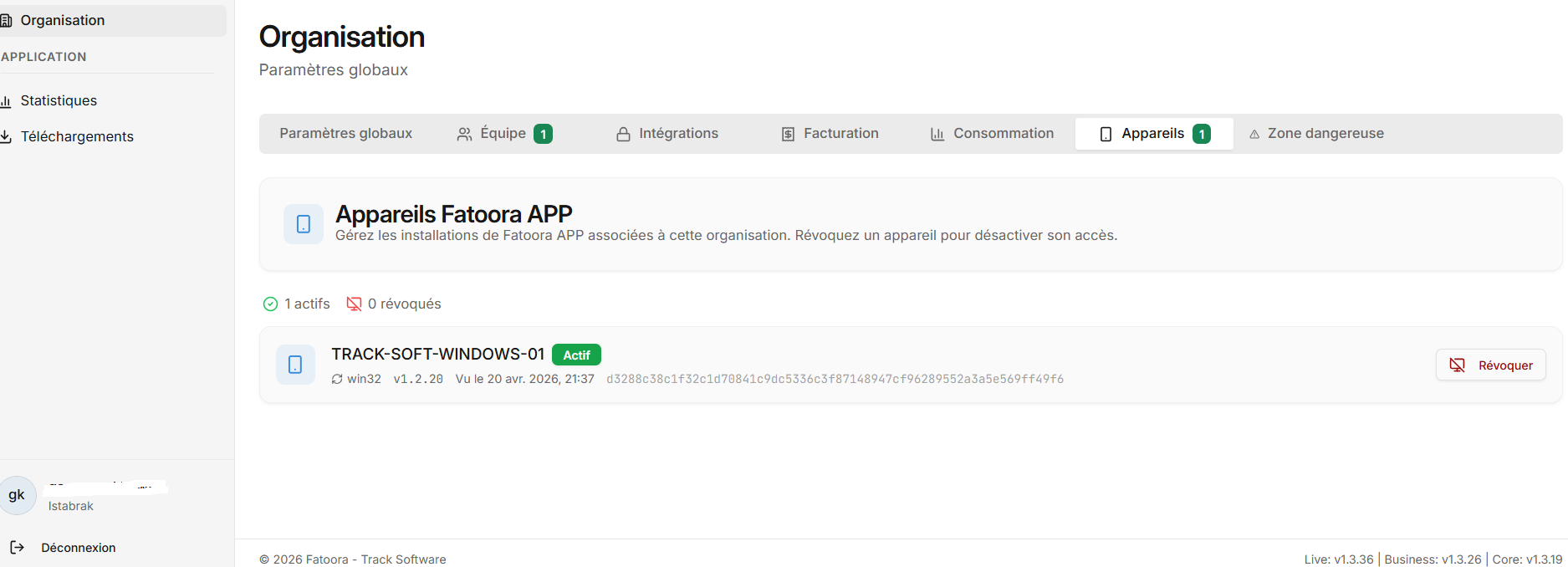Screen dimensions: 1568x567
Task: Click the Actif status badge
Action: (x=576, y=355)
